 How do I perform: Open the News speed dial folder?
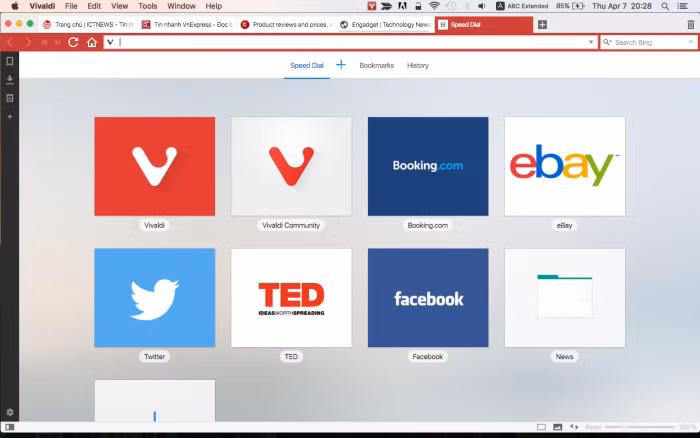[x=565, y=298]
